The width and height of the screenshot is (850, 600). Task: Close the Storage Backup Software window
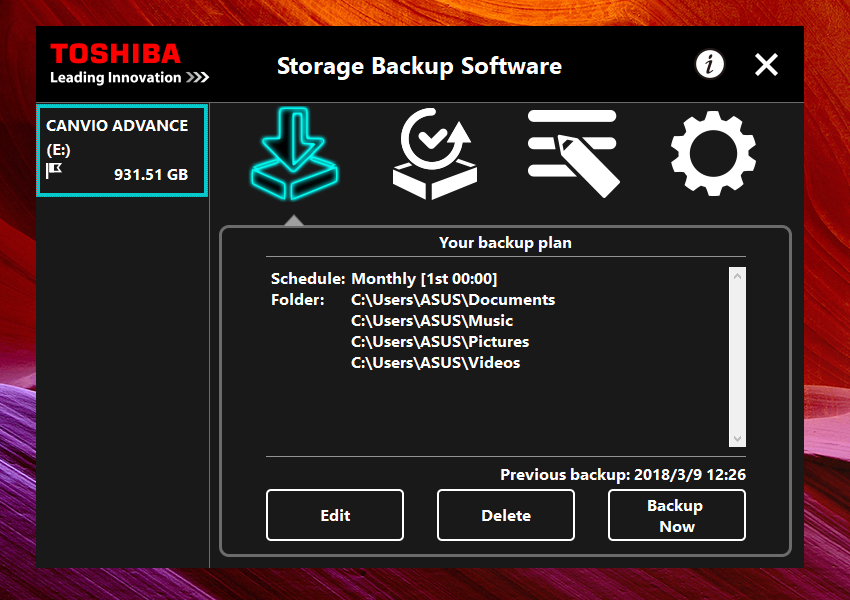coord(767,64)
